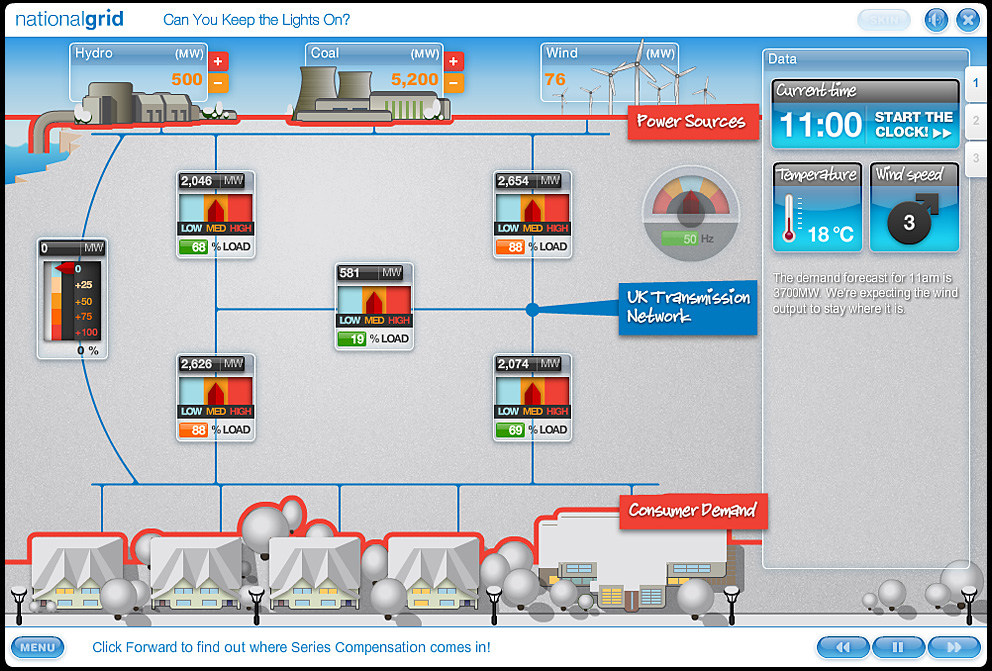Decrease Coal power output with minus button

tap(454, 82)
